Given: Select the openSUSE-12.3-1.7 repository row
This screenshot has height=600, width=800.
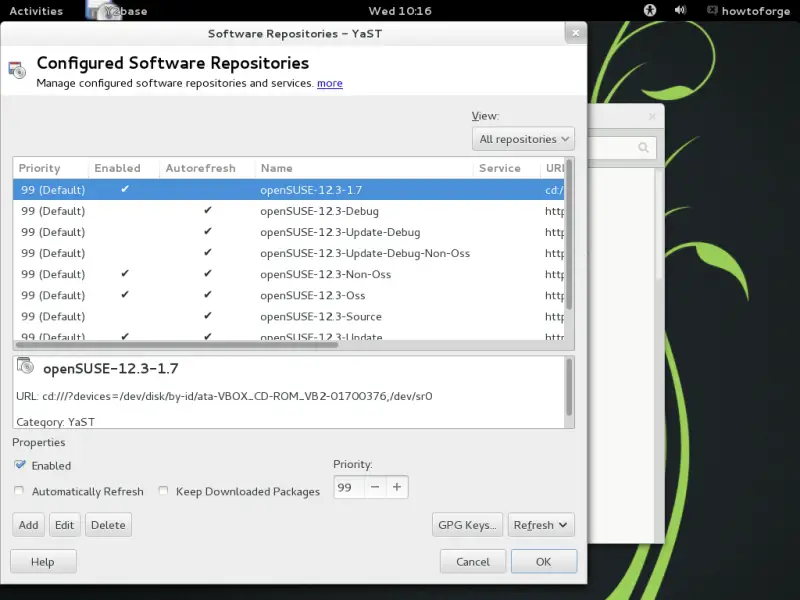Looking at the screenshot, I should (x=289, y=190).
